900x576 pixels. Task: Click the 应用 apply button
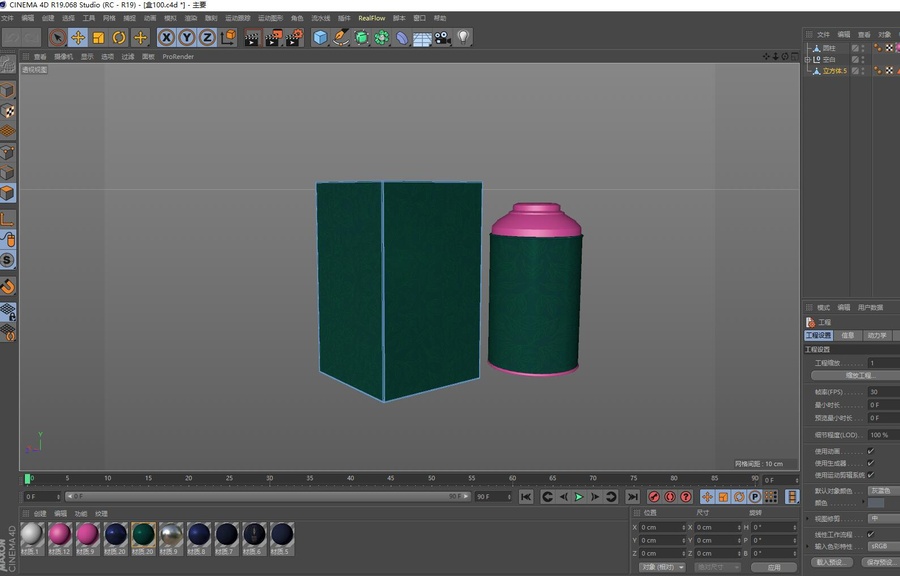[x=774, y=567]
